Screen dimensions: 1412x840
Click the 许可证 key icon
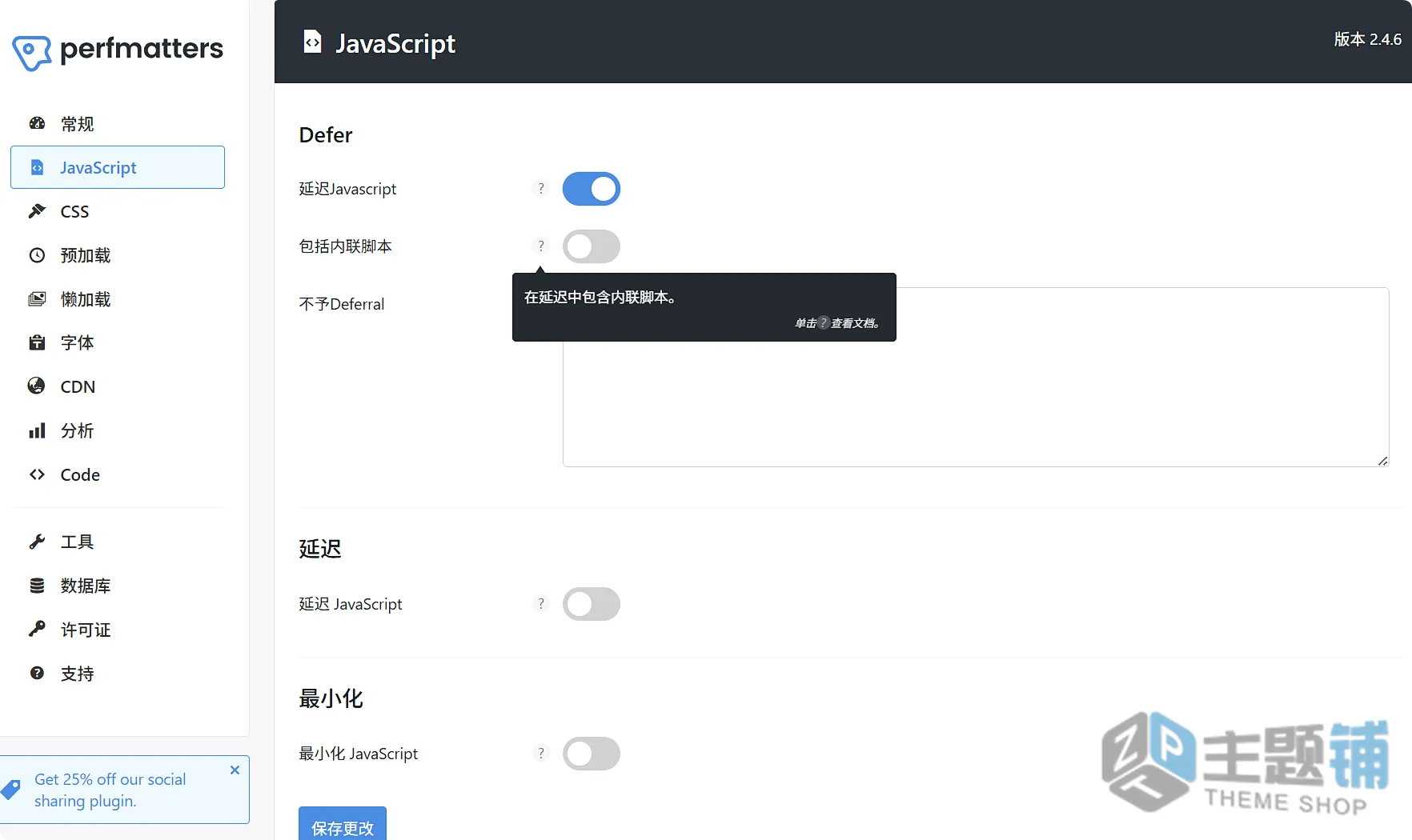37,629
